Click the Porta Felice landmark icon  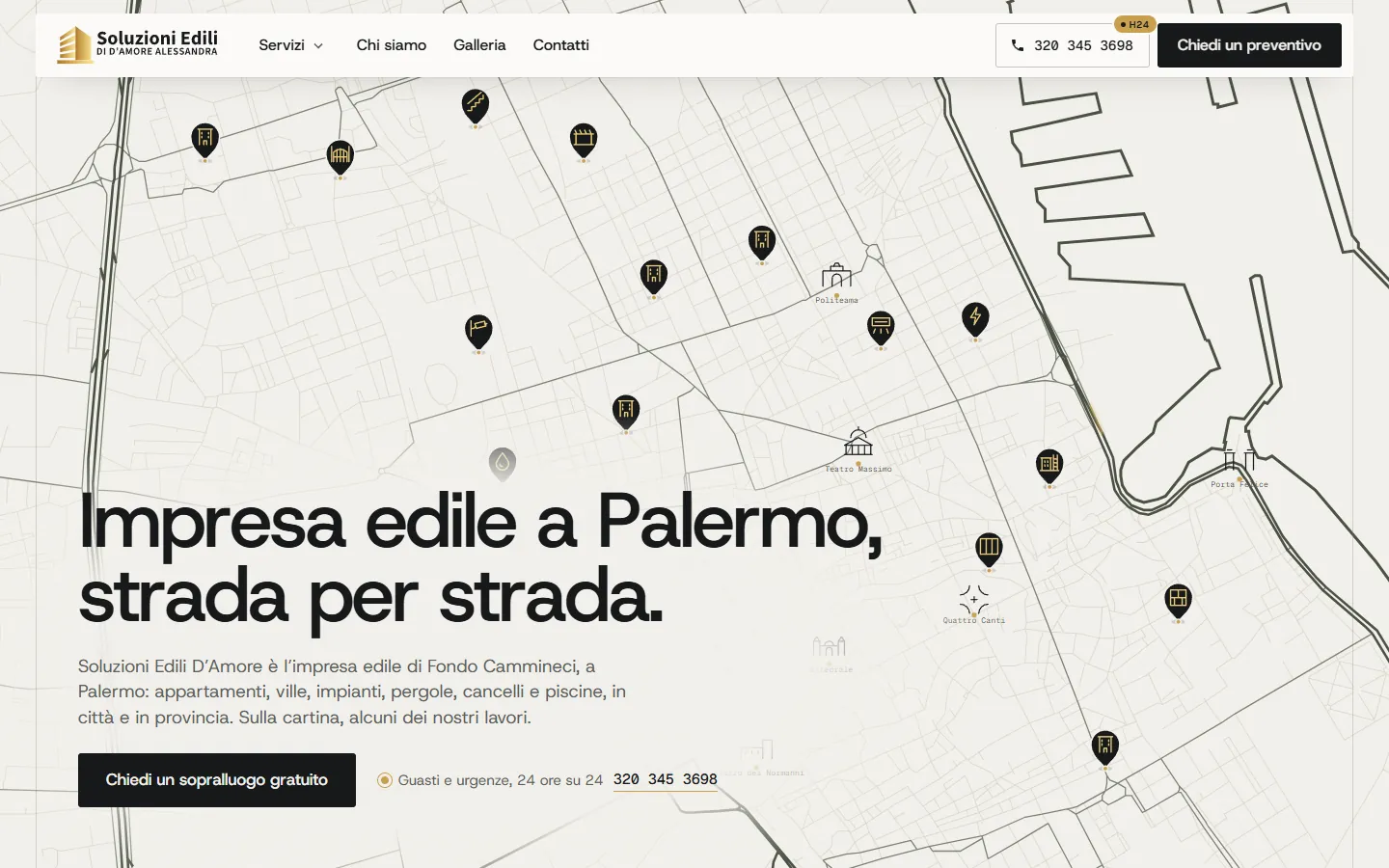(x=1239, y=460)
